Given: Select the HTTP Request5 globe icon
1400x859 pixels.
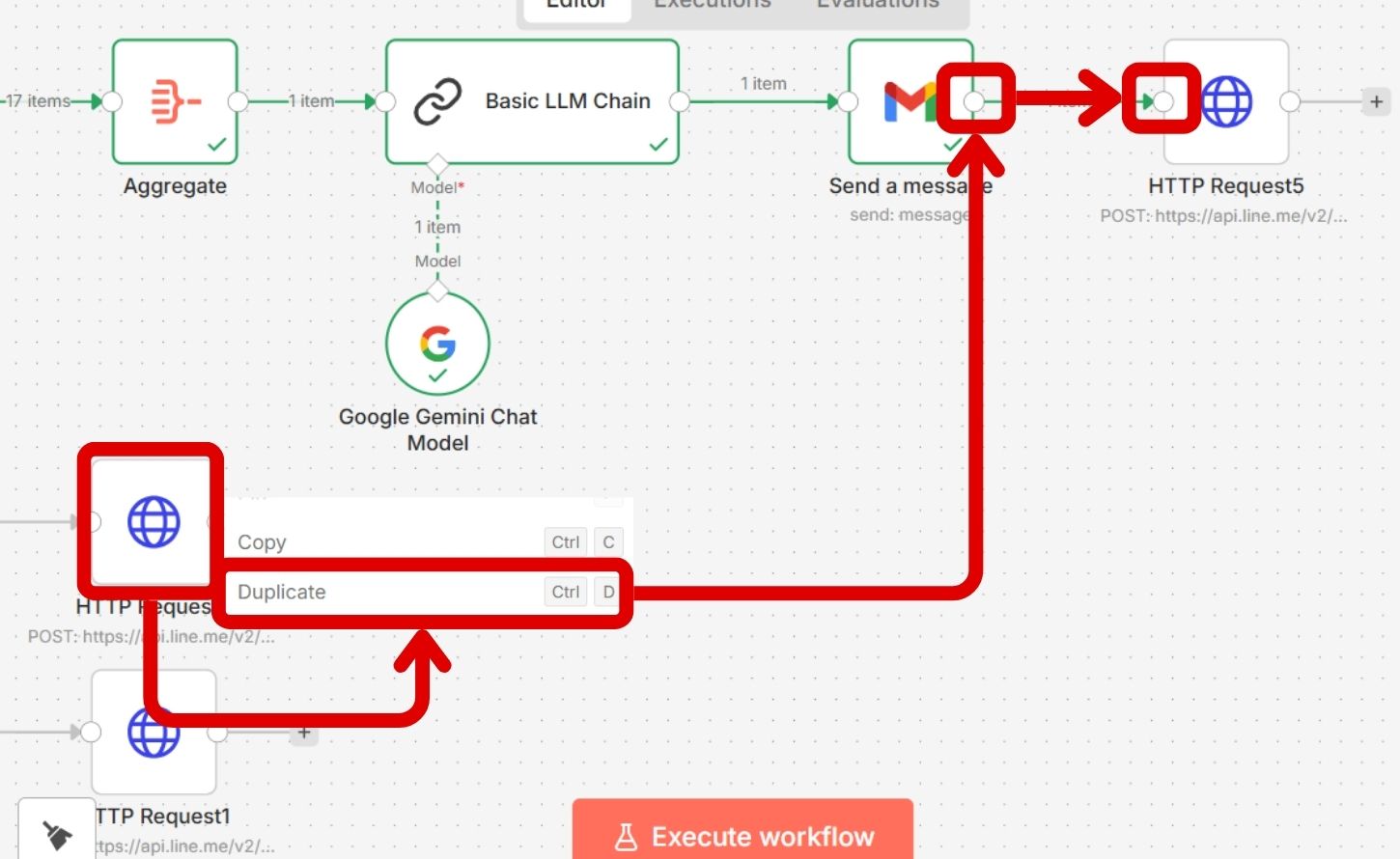Looking at the screenshot, I should [1226, 101].
